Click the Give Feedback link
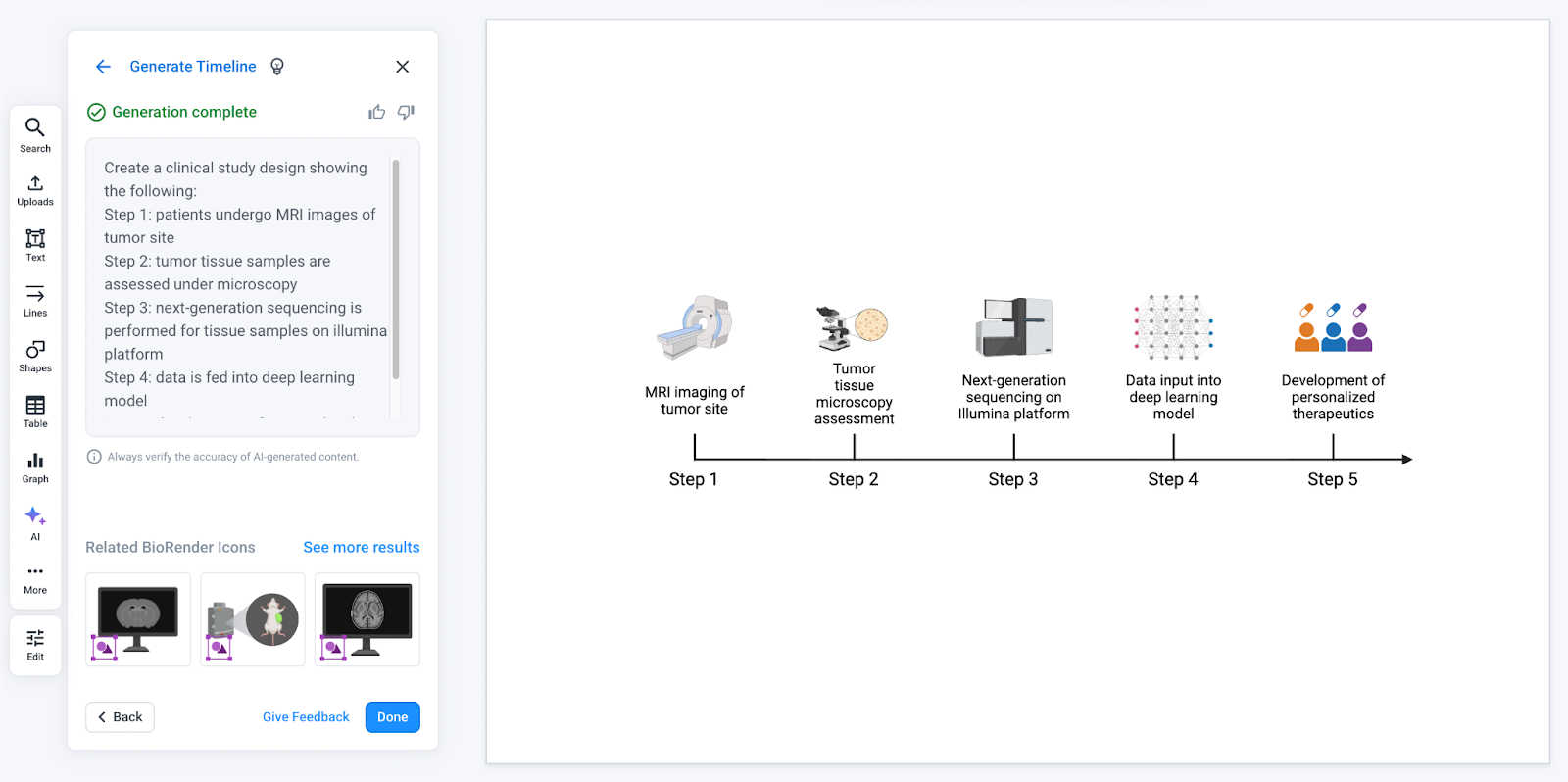The width and height of the screenshot is (1568, 782). pos(305,716)
